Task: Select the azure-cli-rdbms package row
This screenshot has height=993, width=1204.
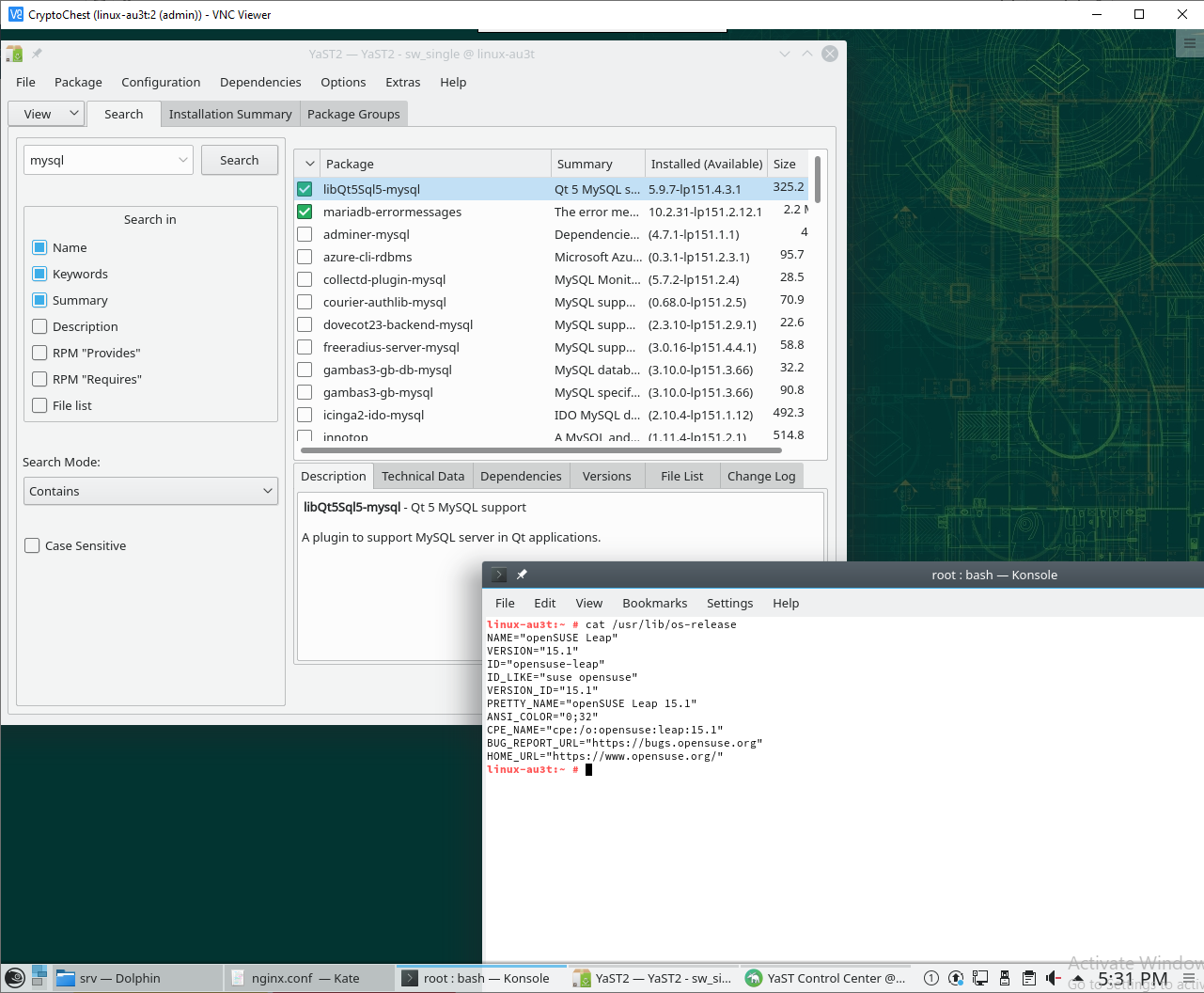Action: click(552, 257)
